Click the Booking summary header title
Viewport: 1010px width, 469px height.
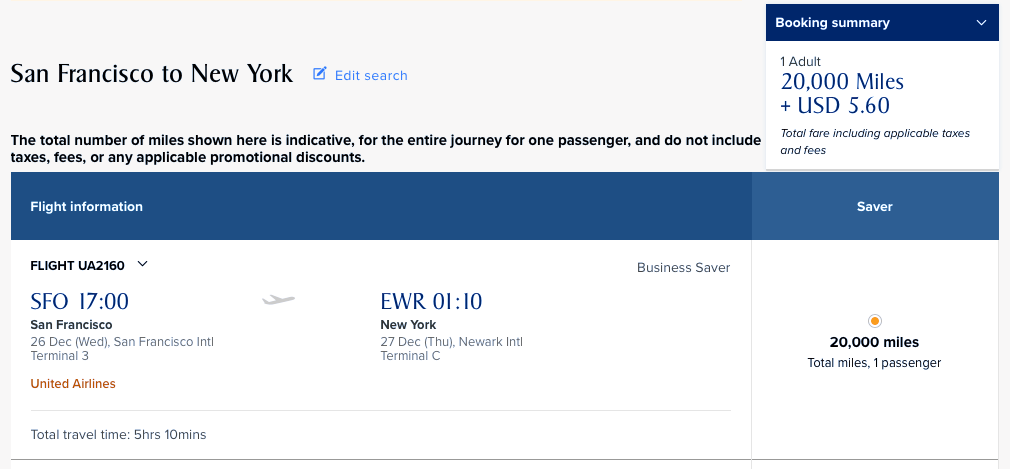tap(832, 22)
